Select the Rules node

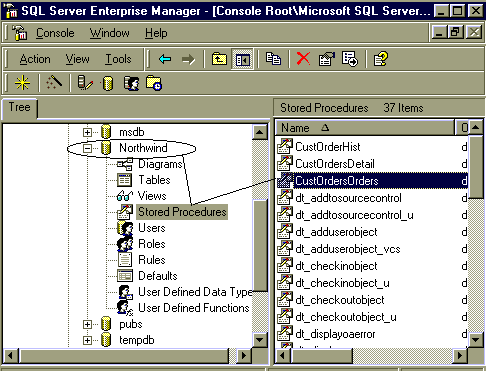pyautogui.click(x=152, y=260)
